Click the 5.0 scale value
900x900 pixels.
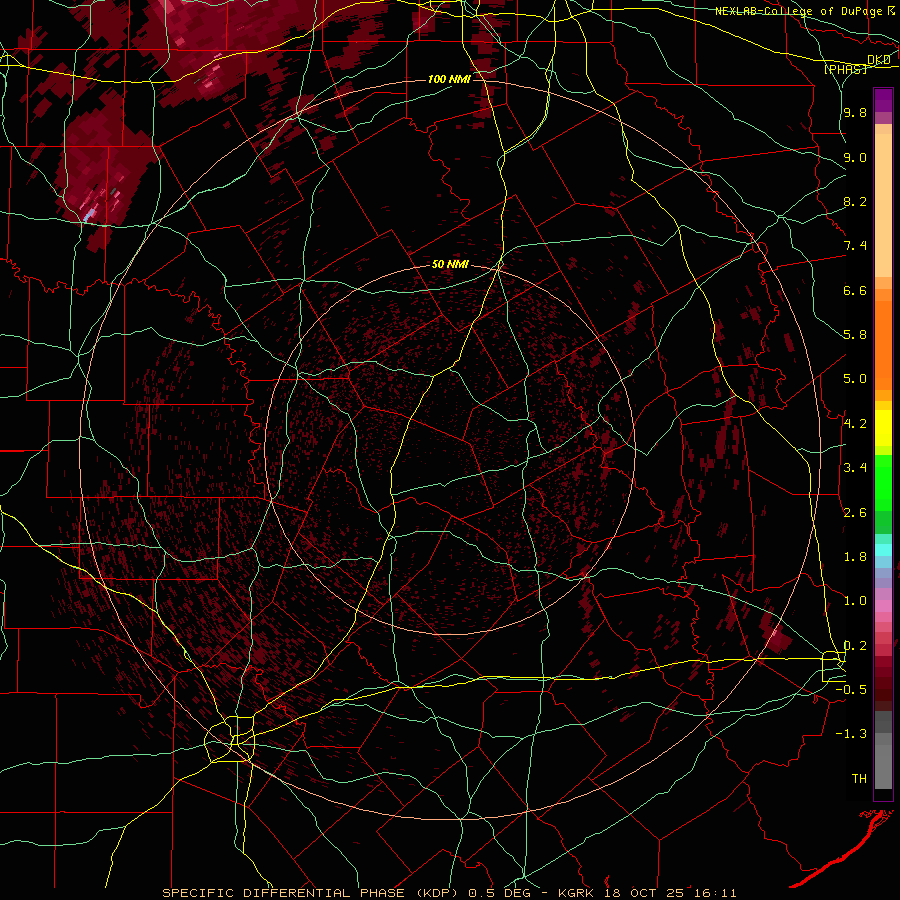coord(855,379)
